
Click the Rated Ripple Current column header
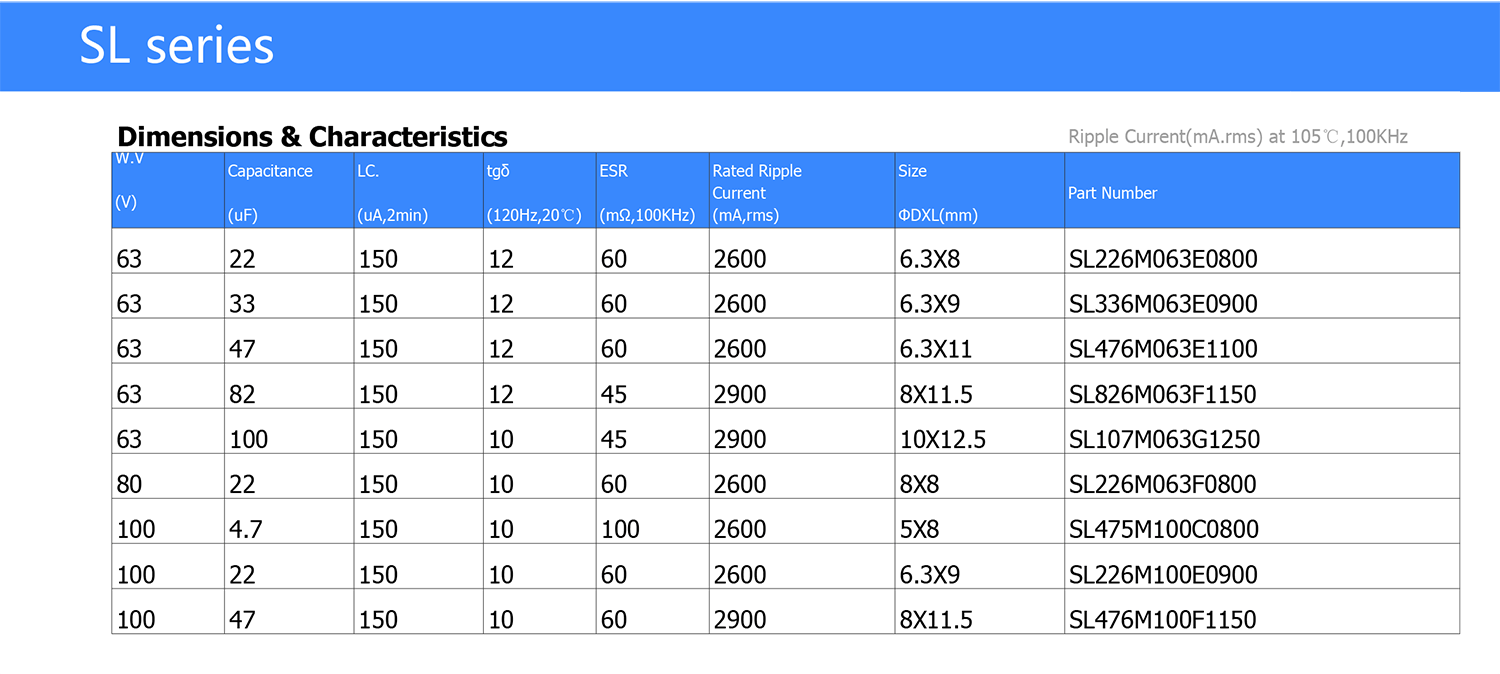tap(756, 182)
